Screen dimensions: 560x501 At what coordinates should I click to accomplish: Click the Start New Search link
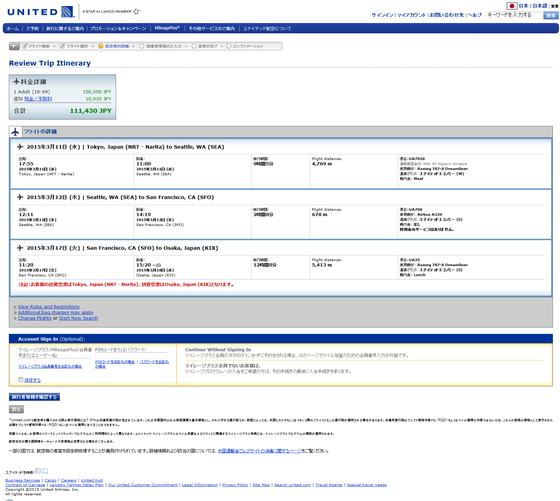click(x=78, y=318)
